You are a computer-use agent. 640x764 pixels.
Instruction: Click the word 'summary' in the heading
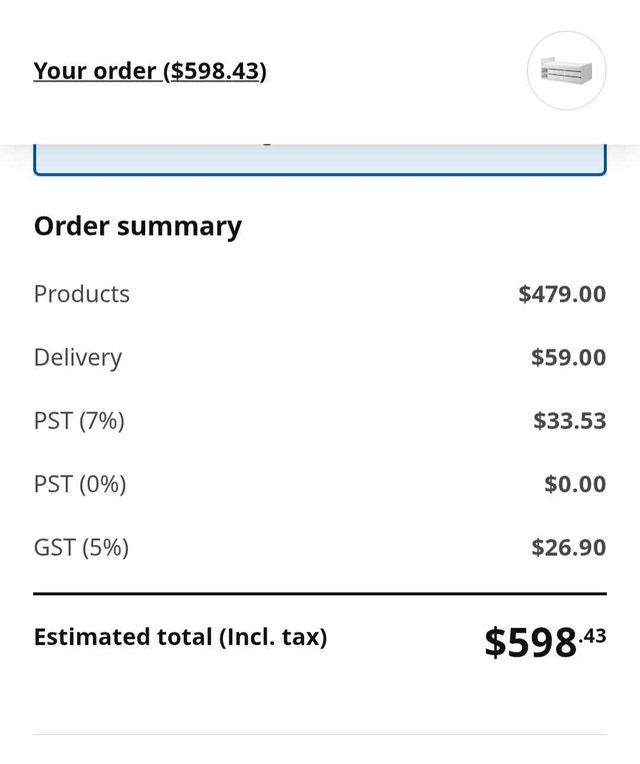coord(179,228)
